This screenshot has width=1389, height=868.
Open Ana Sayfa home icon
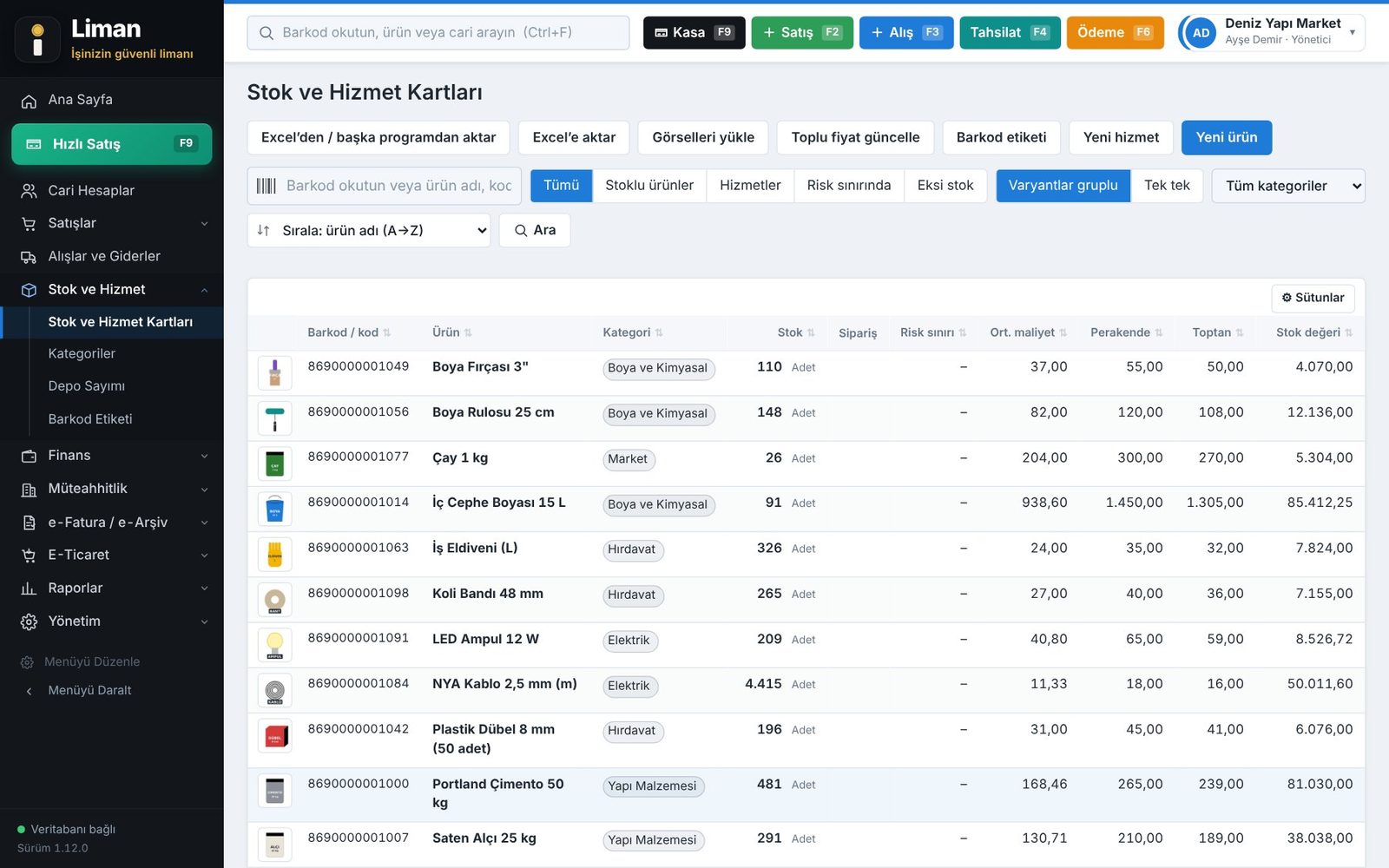[x=29, y=101]
